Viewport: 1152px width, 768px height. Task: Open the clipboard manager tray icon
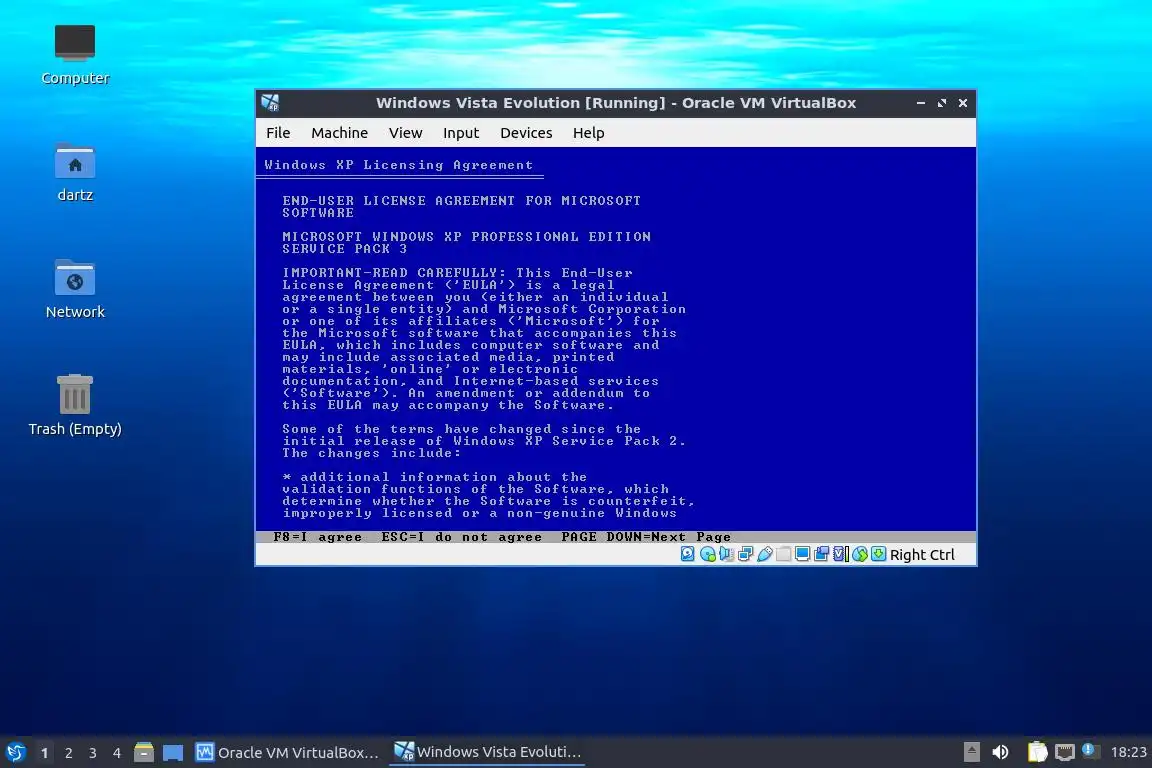(1037, 752)
